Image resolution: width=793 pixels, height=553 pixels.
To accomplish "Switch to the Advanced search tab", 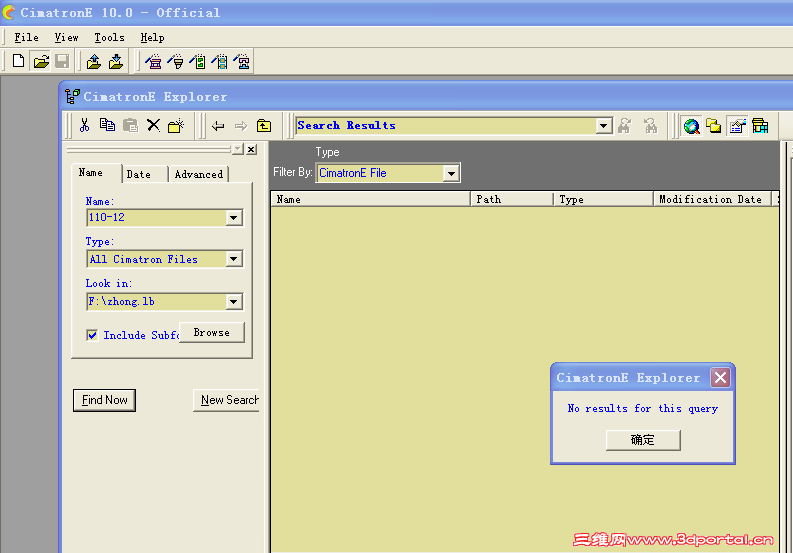I will pos(199,174).
